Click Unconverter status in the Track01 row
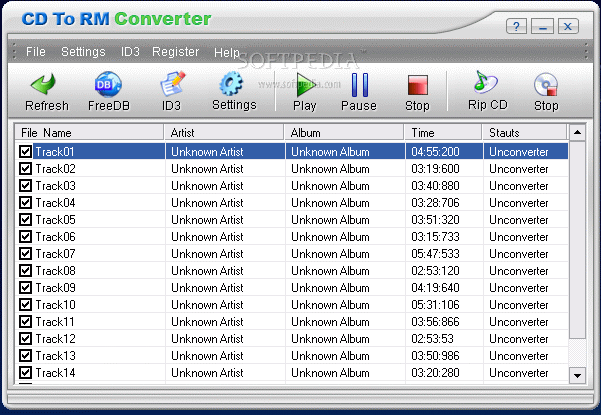This screenshot has height=415, width=601. click(x=519, y=152)
